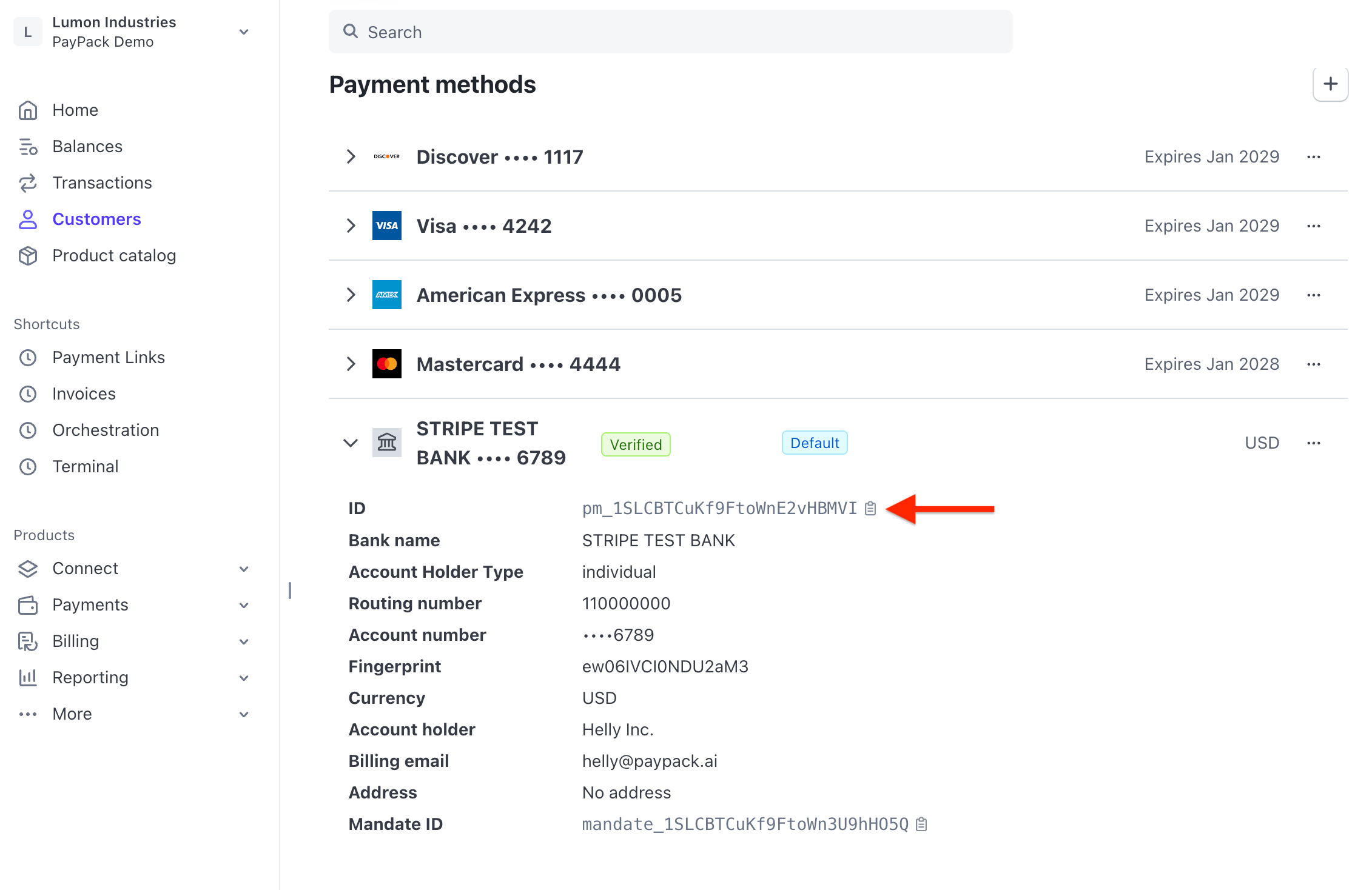Click the Payment Links clock icon
The height and width of the screenshot is (890, 1372).
[28, 357]
